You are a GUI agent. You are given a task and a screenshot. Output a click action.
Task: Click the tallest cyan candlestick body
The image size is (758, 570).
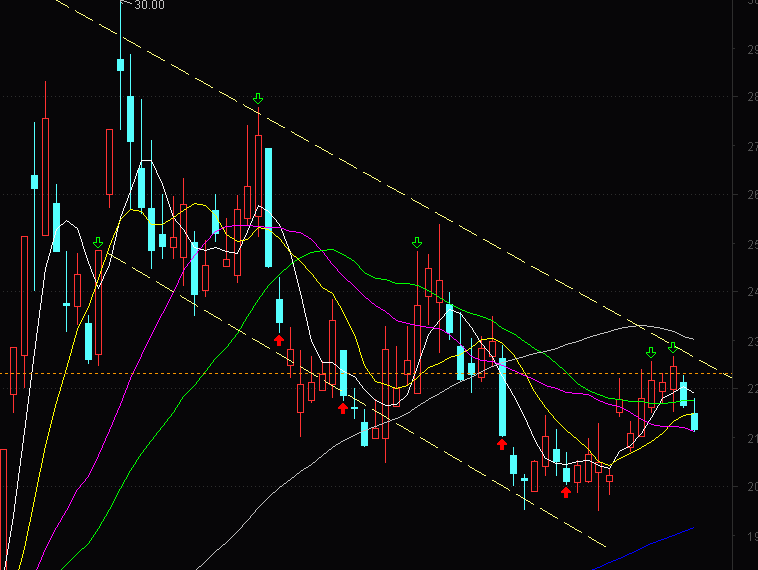point(268,207)
